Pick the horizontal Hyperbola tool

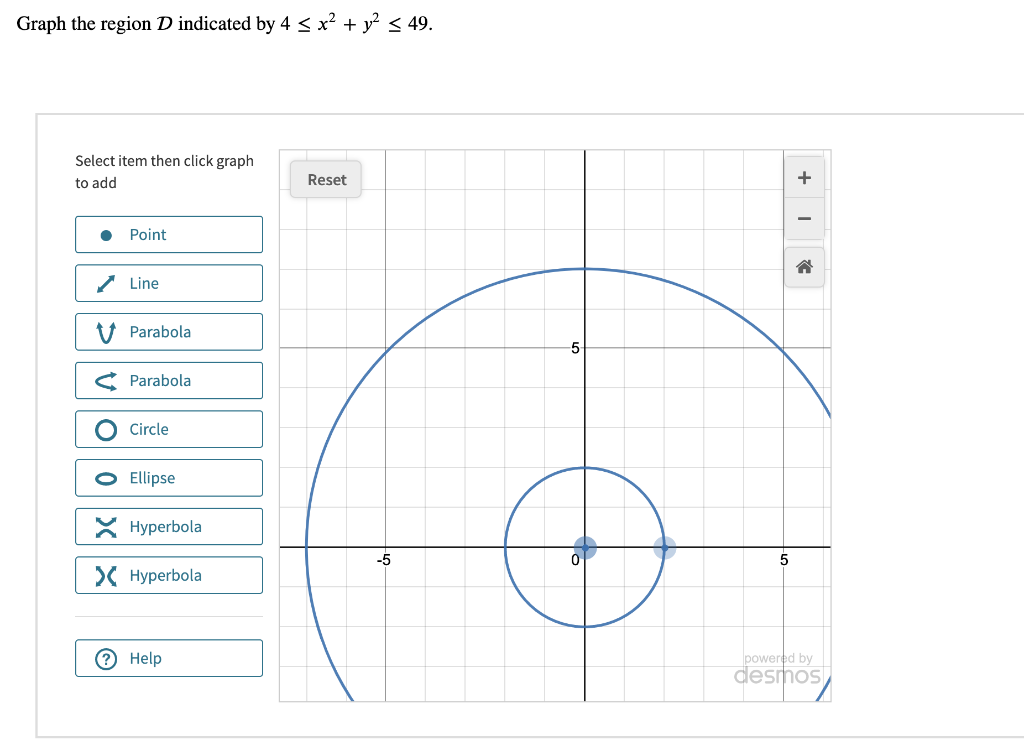(168, 574)
